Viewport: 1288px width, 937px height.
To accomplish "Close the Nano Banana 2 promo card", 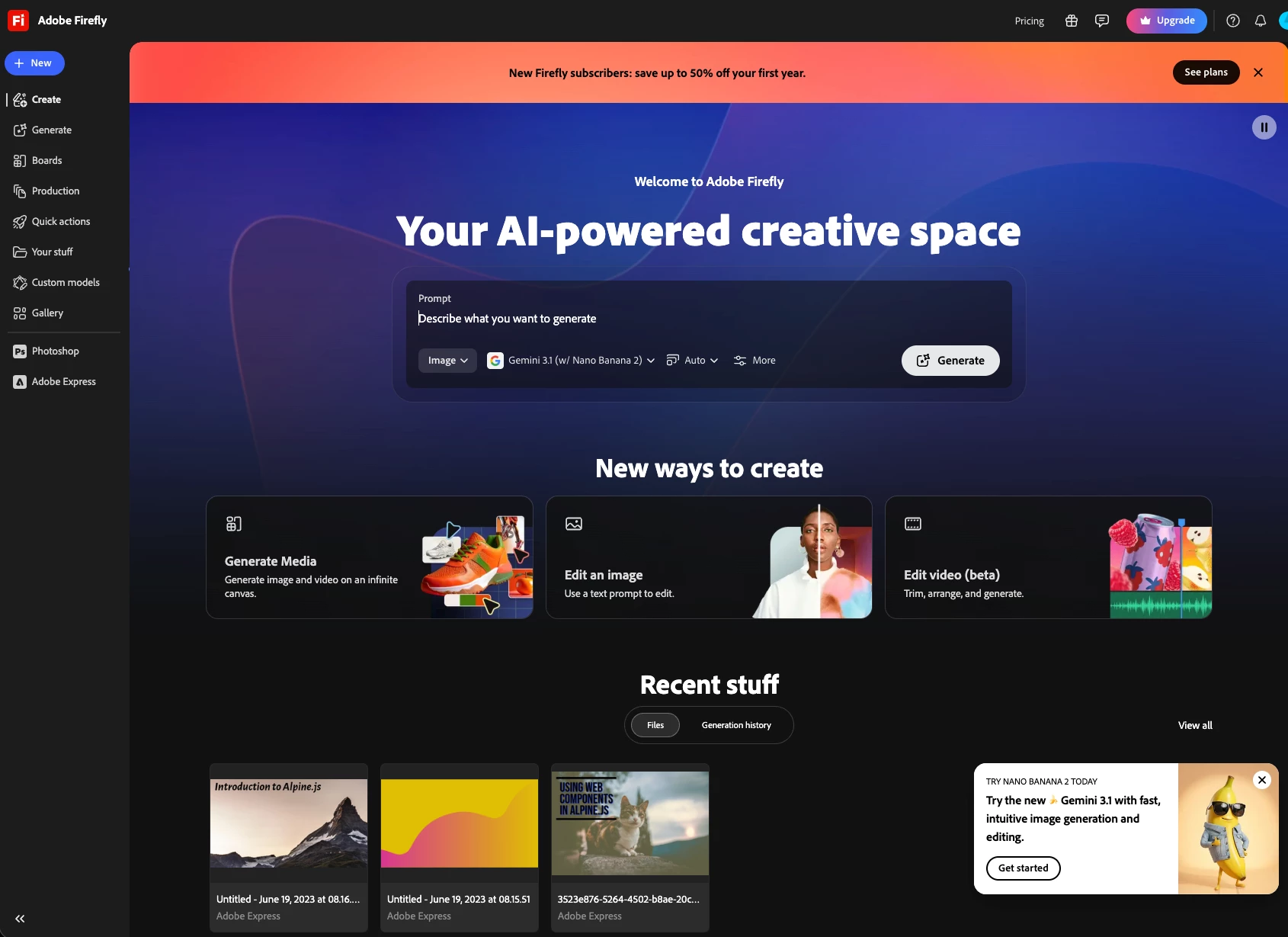I will pyautogui.click(x=1262, y=780).
